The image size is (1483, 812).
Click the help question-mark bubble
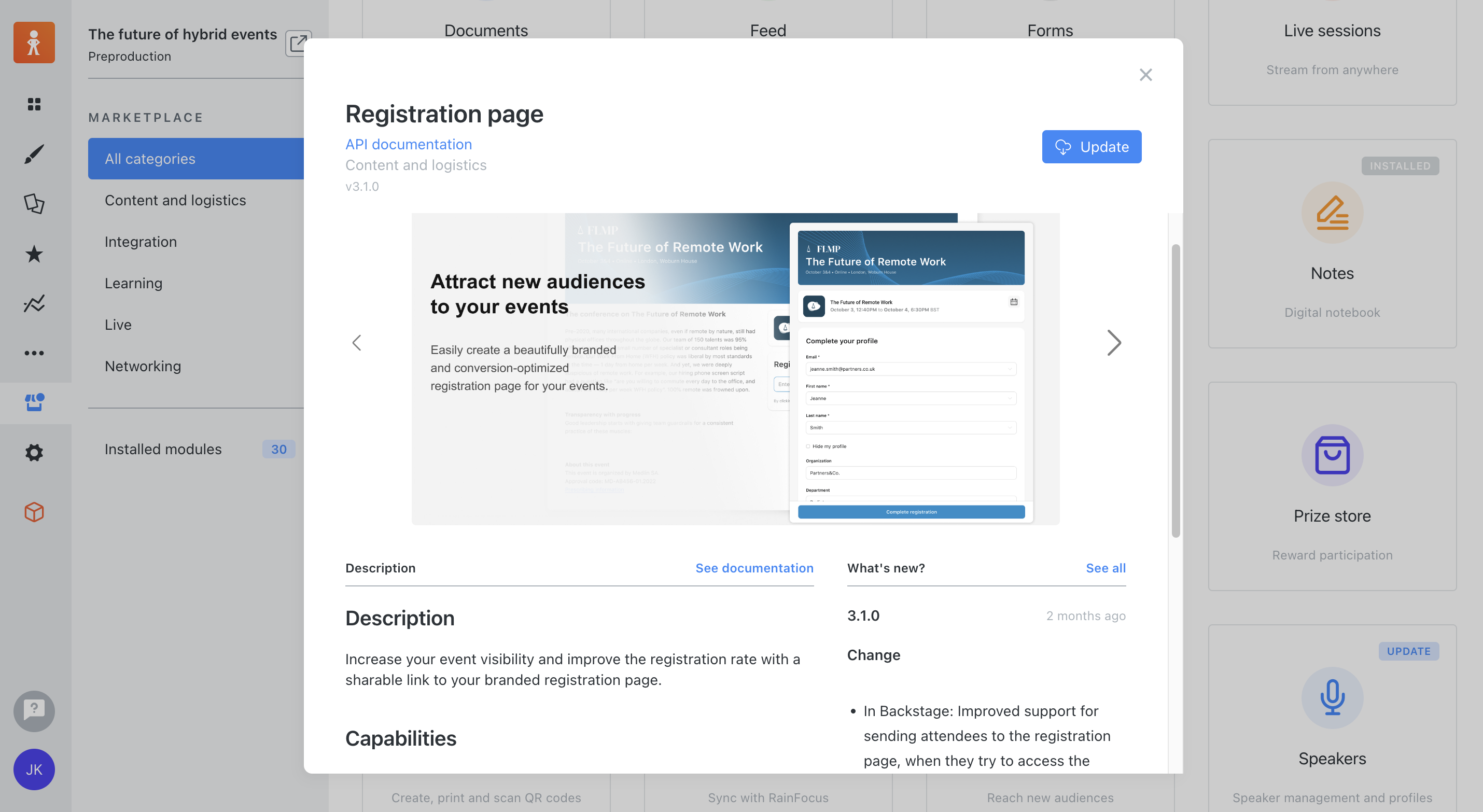34,711
